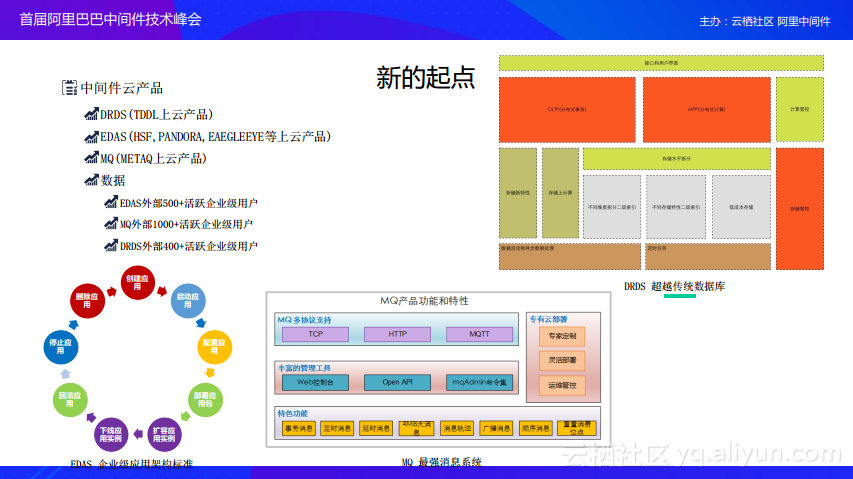
Task: Click the 不同存储特性二级索引 gray block
Action: [676, 207]
